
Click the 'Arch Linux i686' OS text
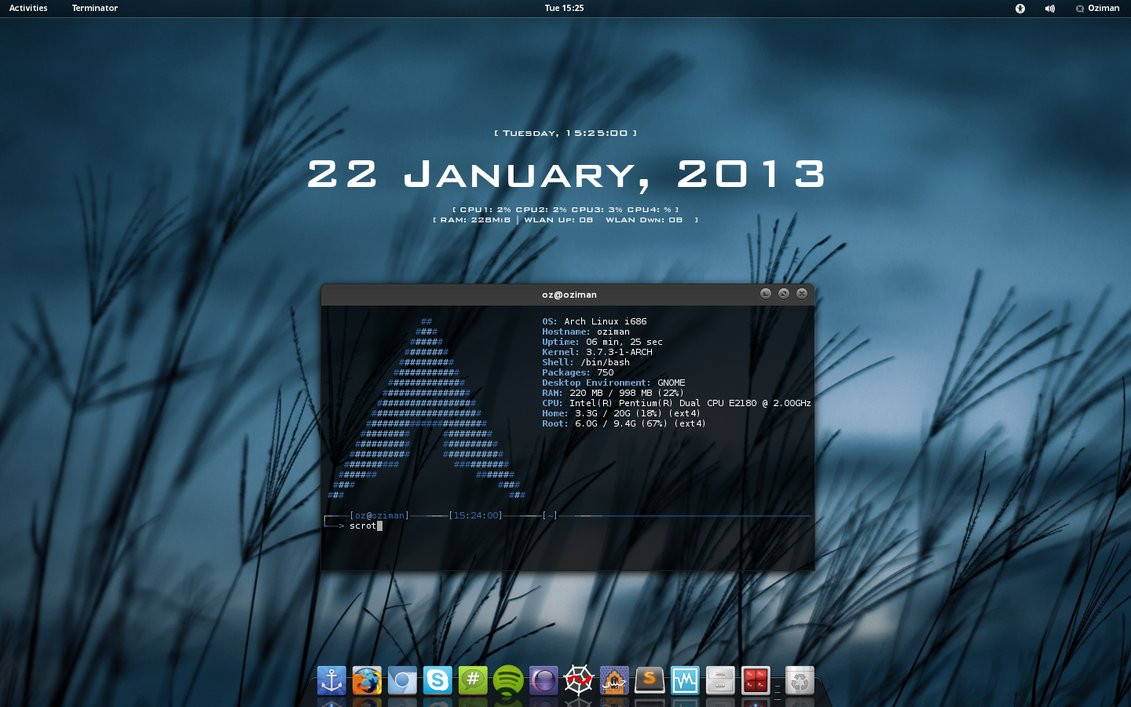(x=605, y=322)
